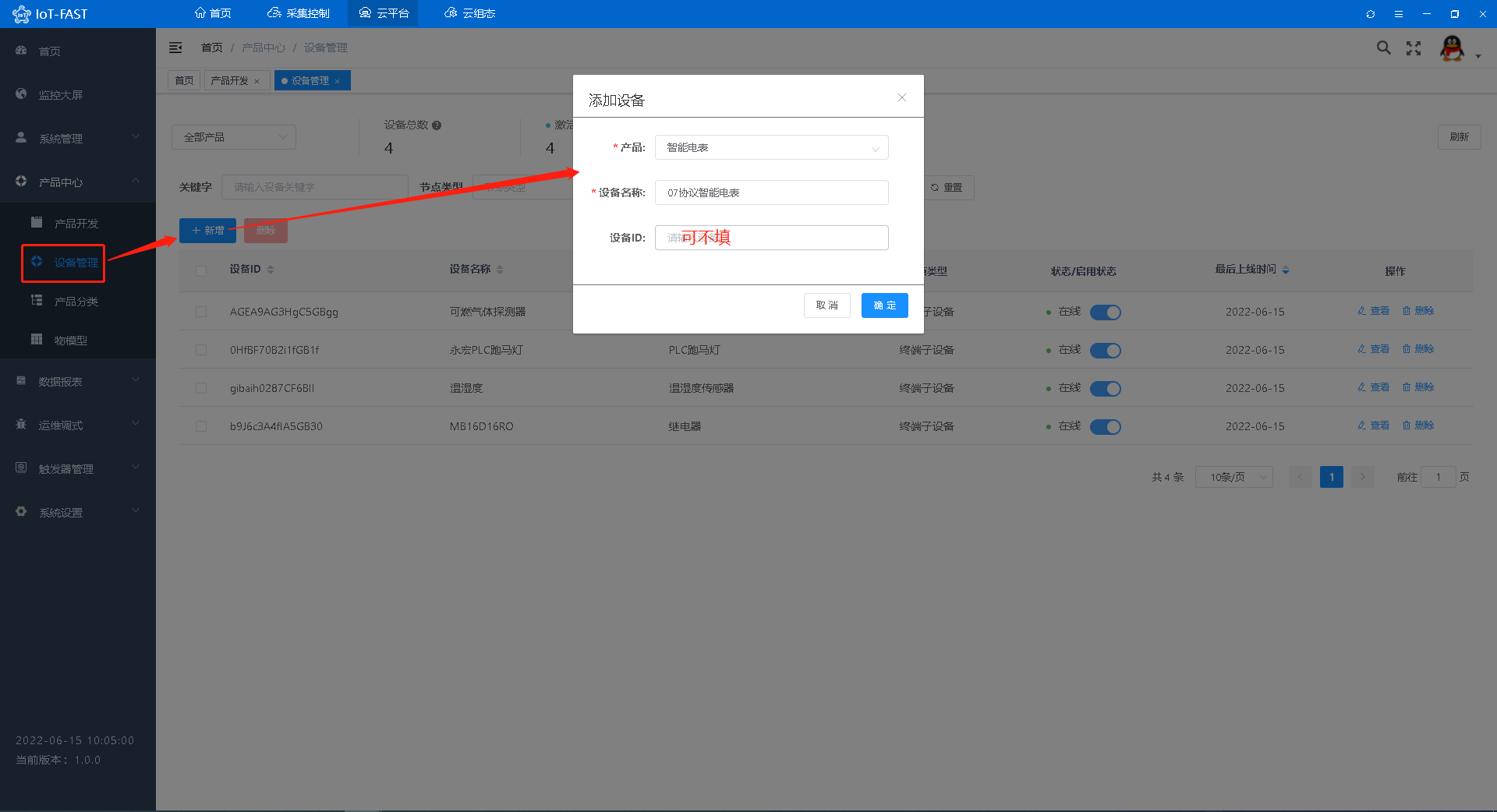Click page number 1 in pagination
Image resolution: width=1497 pixels, height=812 pixels.
[x=1332, y=477]
